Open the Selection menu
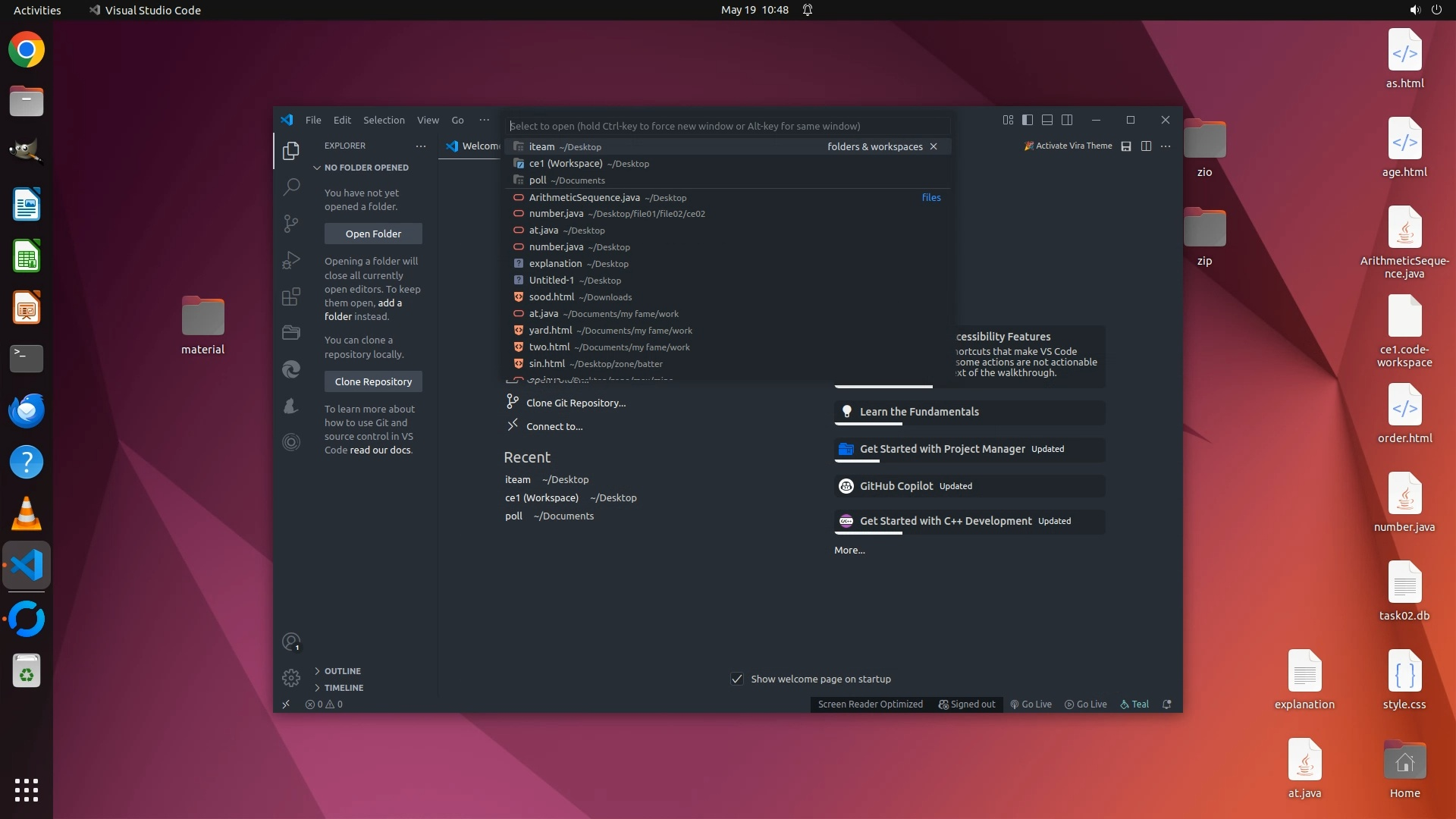The height and width of the screenshot is (819, 1456). [x=384, y=120]
